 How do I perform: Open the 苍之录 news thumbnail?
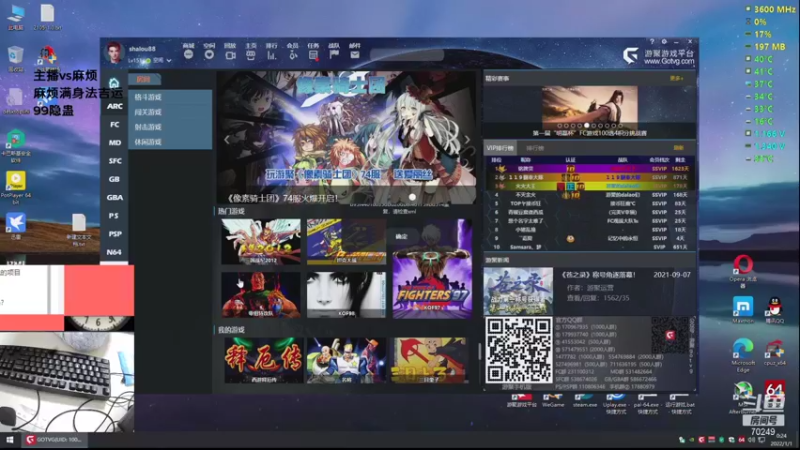tap(518, 291)
